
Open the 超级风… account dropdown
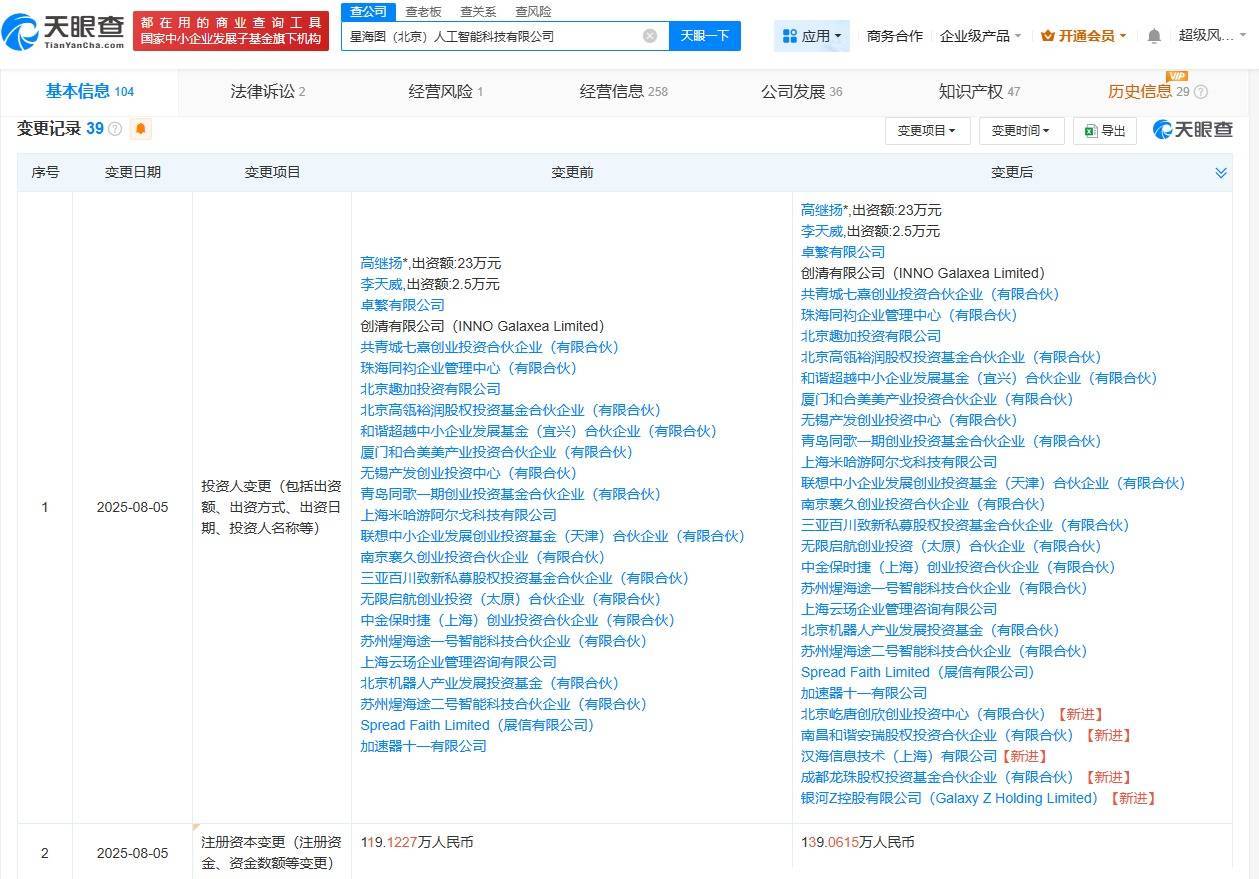1212,36
